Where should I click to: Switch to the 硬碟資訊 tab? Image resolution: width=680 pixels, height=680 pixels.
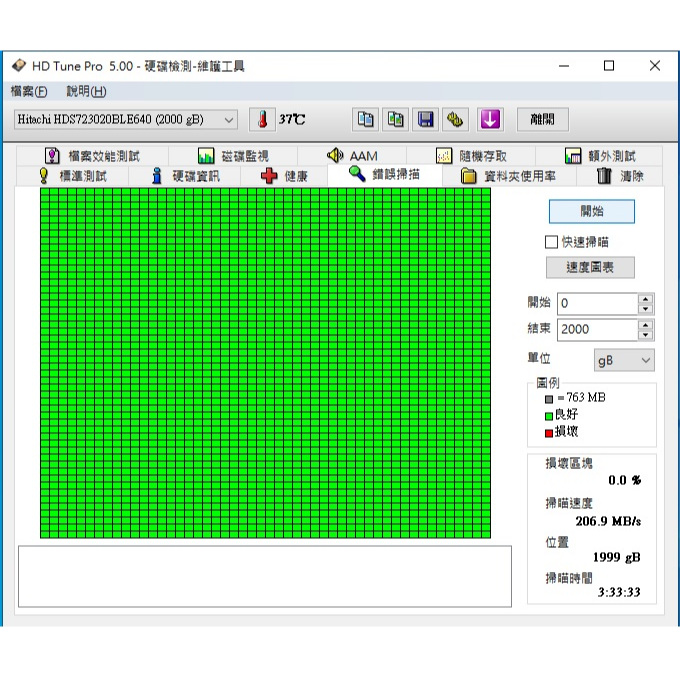coord(185,176)
